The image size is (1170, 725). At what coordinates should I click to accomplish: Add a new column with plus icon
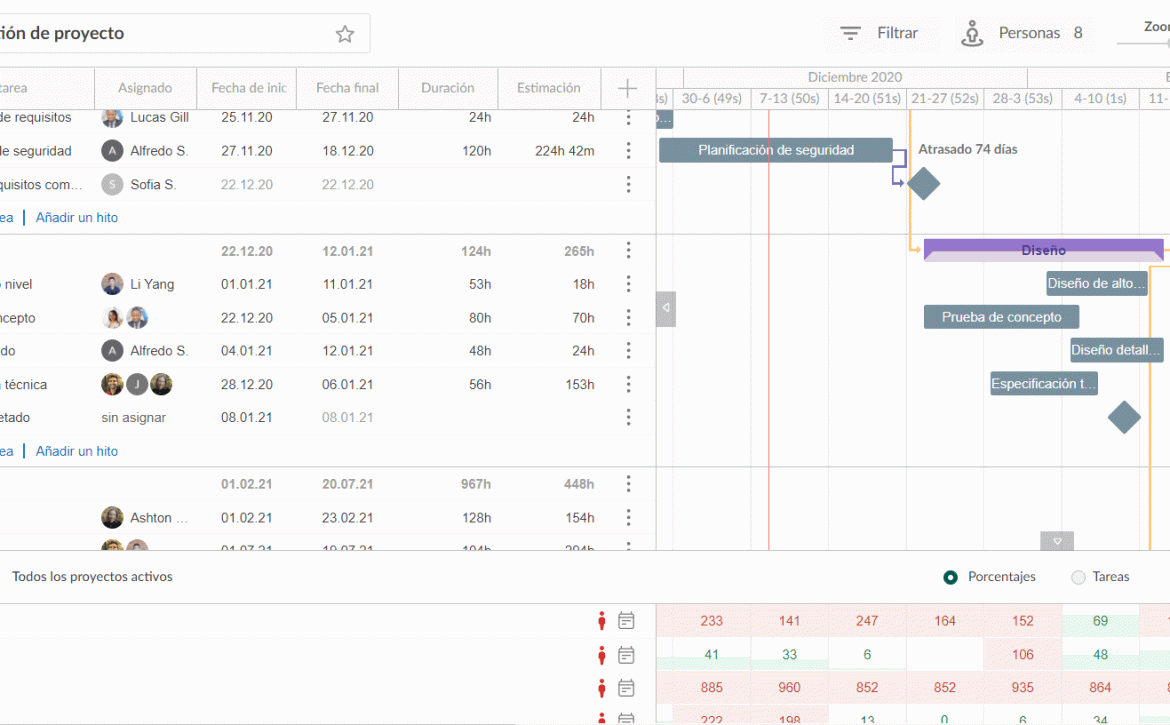click(627, 88)
